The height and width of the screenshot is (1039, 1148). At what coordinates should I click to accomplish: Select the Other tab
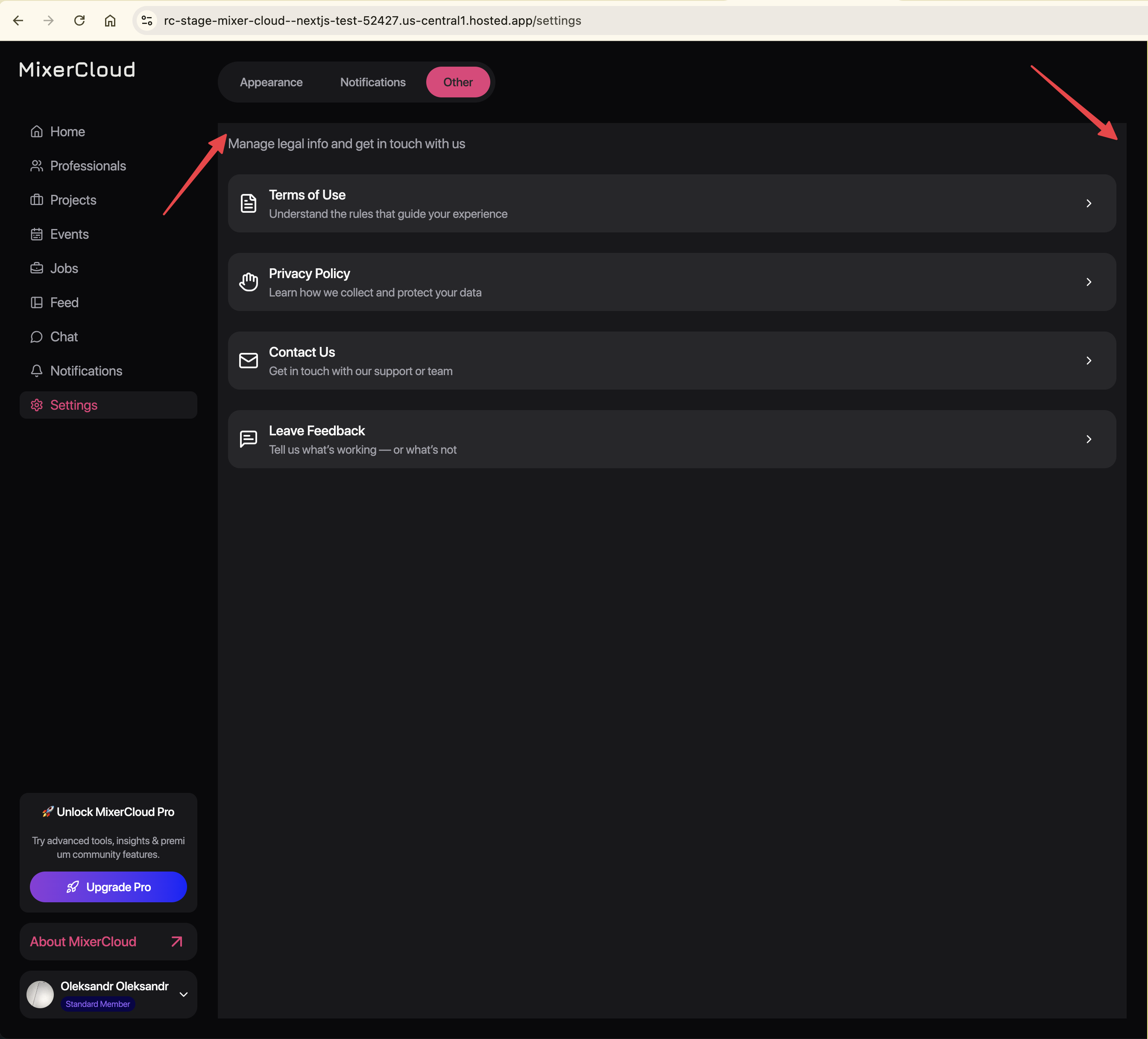coord(458,82)
